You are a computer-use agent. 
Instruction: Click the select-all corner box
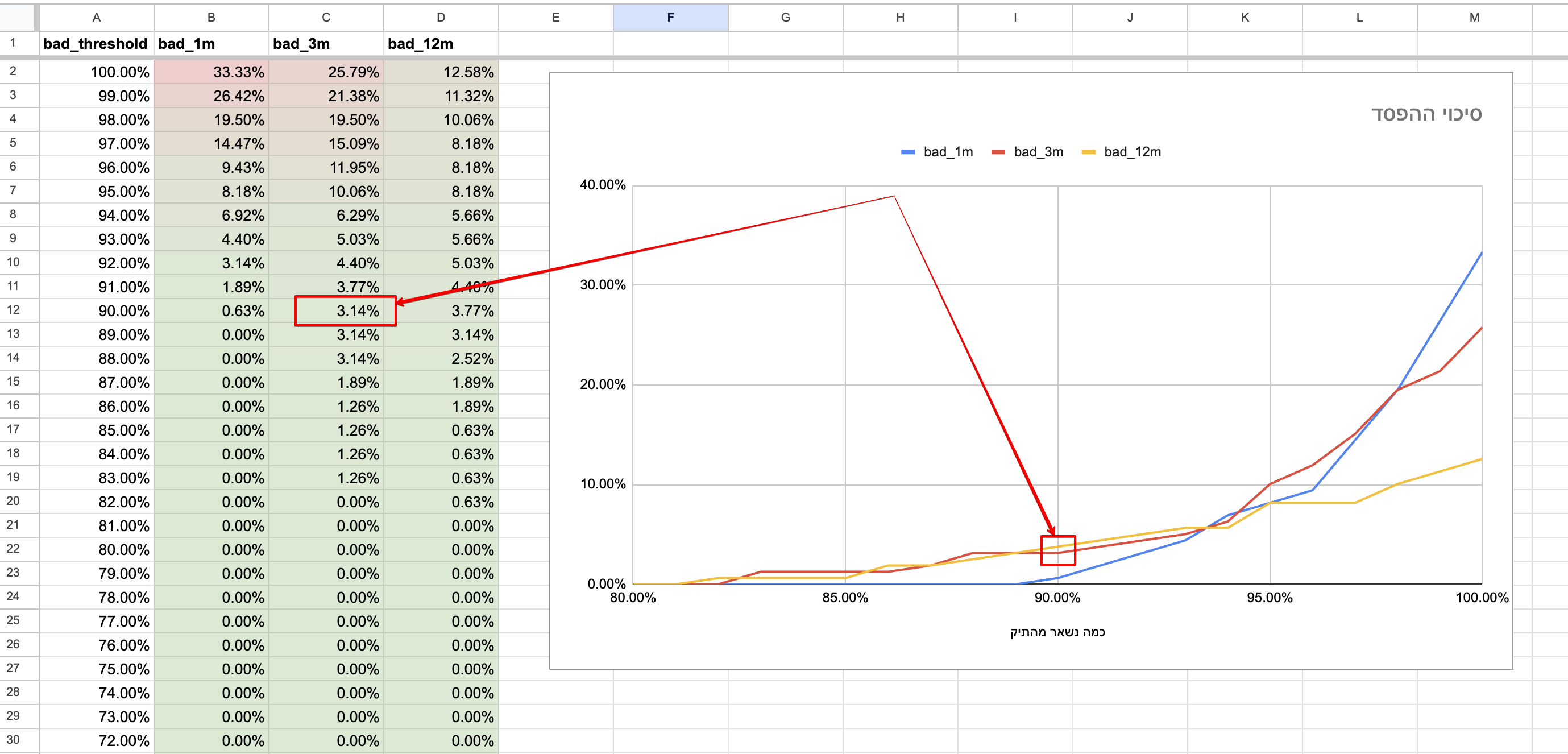[18, 18]
